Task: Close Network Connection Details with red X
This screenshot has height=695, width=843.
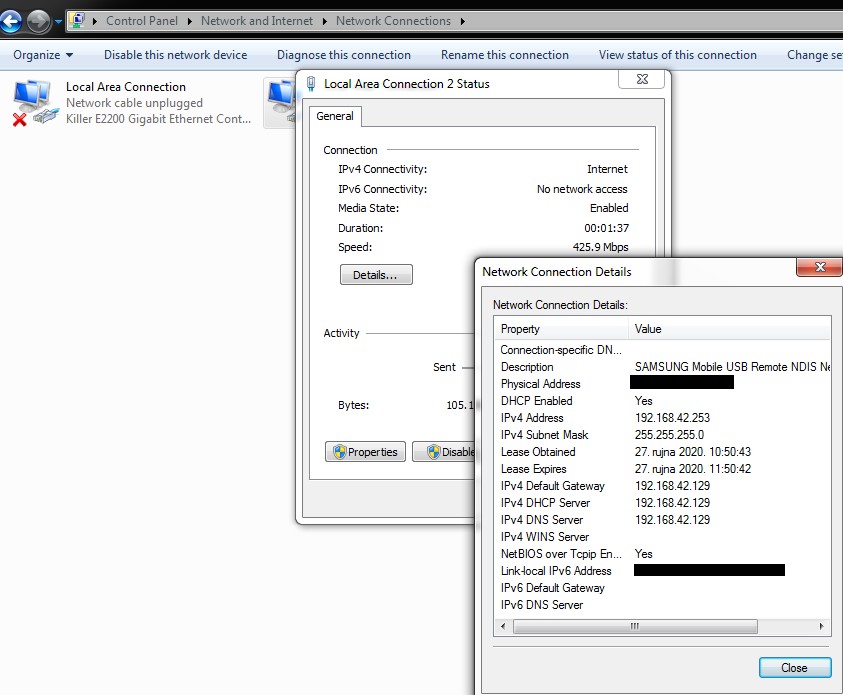Action: tap(819, 267)
